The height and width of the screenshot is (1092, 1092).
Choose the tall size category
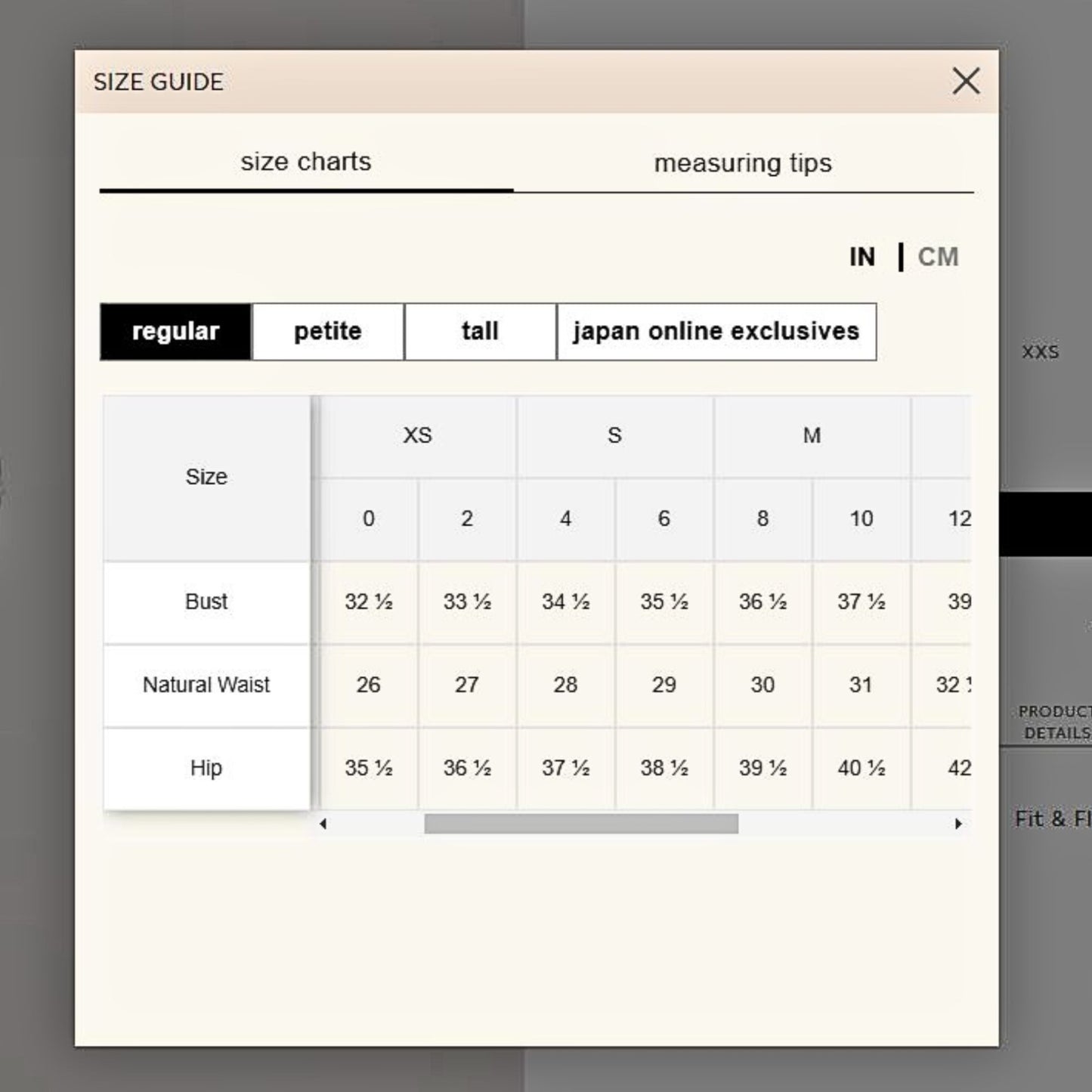[480, 332]
